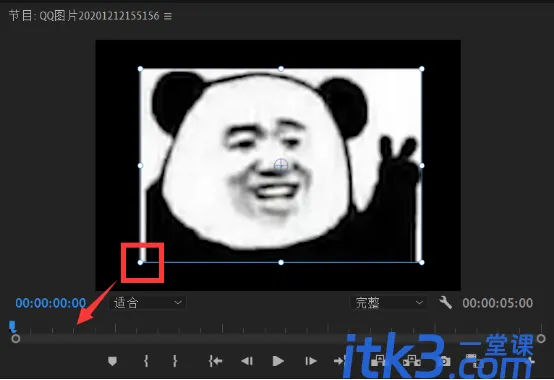Step back one frame

(x=247, y=361)
